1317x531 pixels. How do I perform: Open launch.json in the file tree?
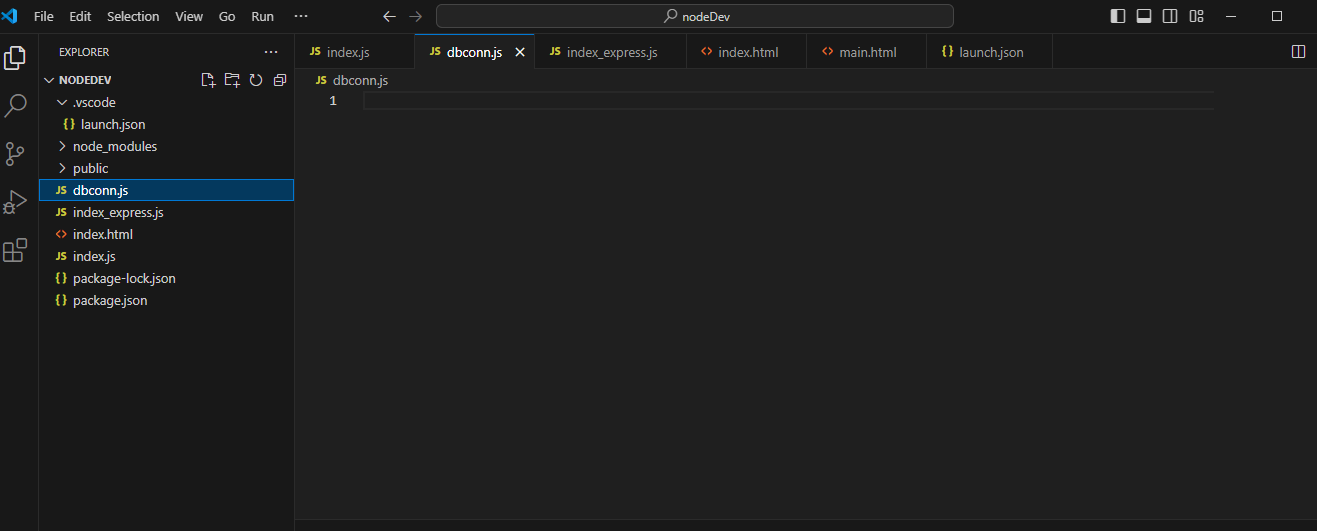166,124
